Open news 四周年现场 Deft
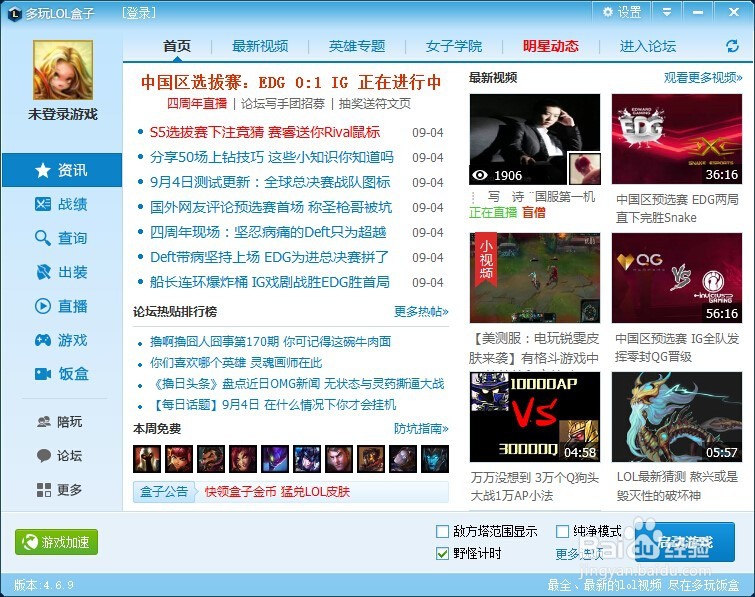Image resolution: width=755 pixels, height=597 pixels. coord(268,233)
